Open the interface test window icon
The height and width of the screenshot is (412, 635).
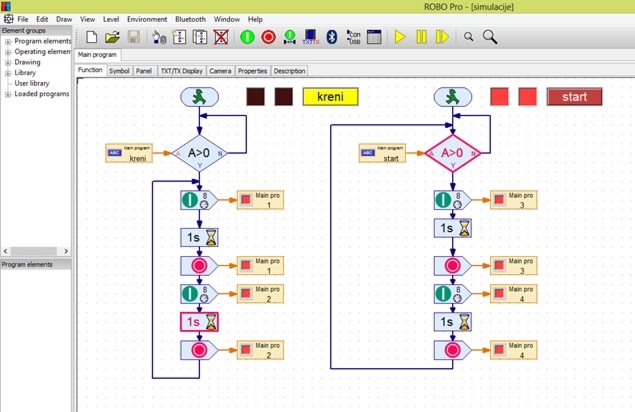374,37
